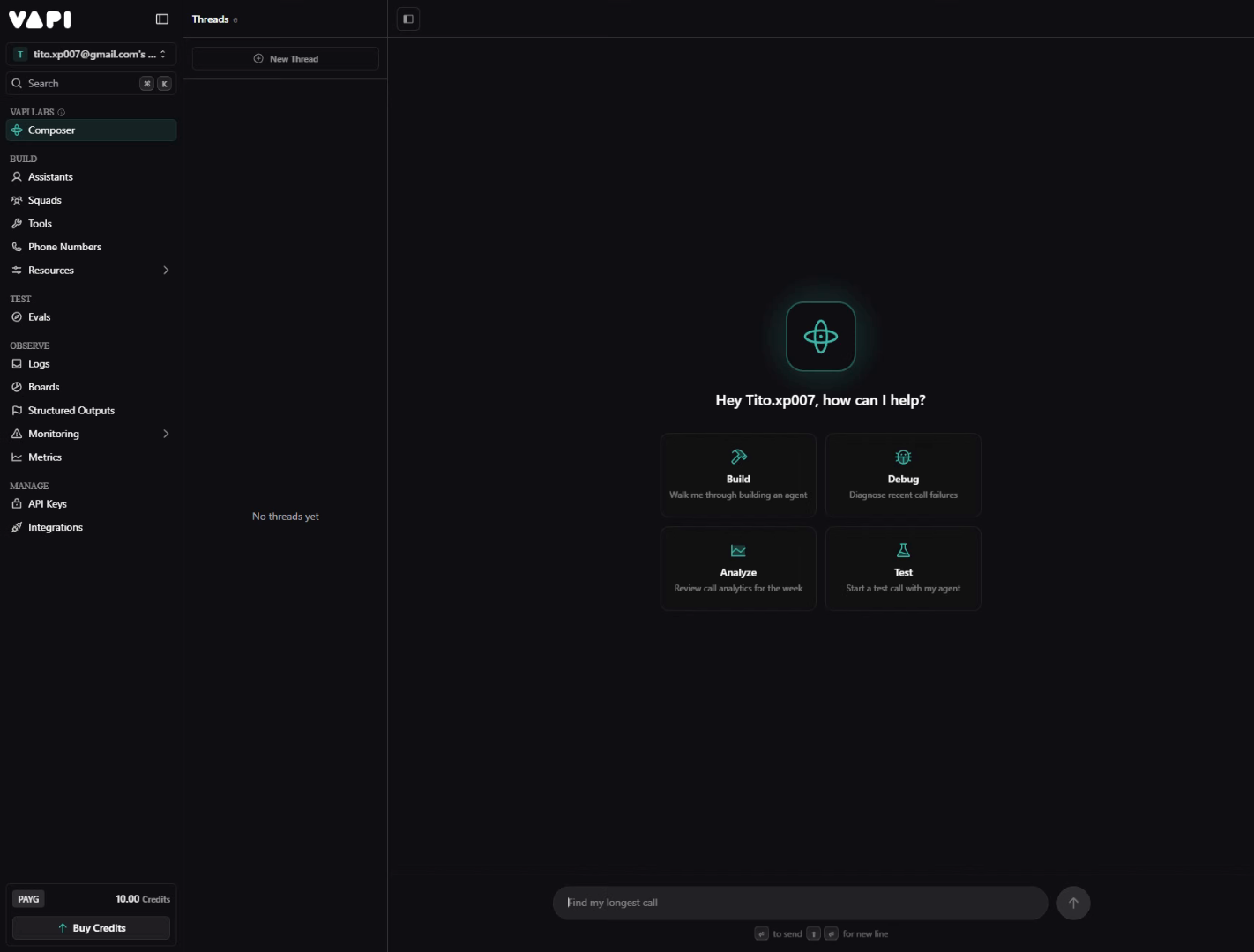Expand the Monitoring submenu chevron

point(166,435)
